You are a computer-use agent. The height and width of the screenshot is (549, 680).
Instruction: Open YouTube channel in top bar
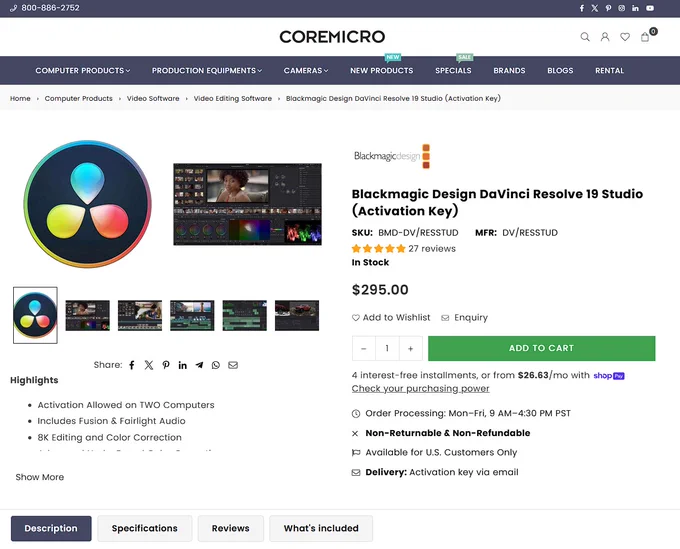click(x=650, y=8)
